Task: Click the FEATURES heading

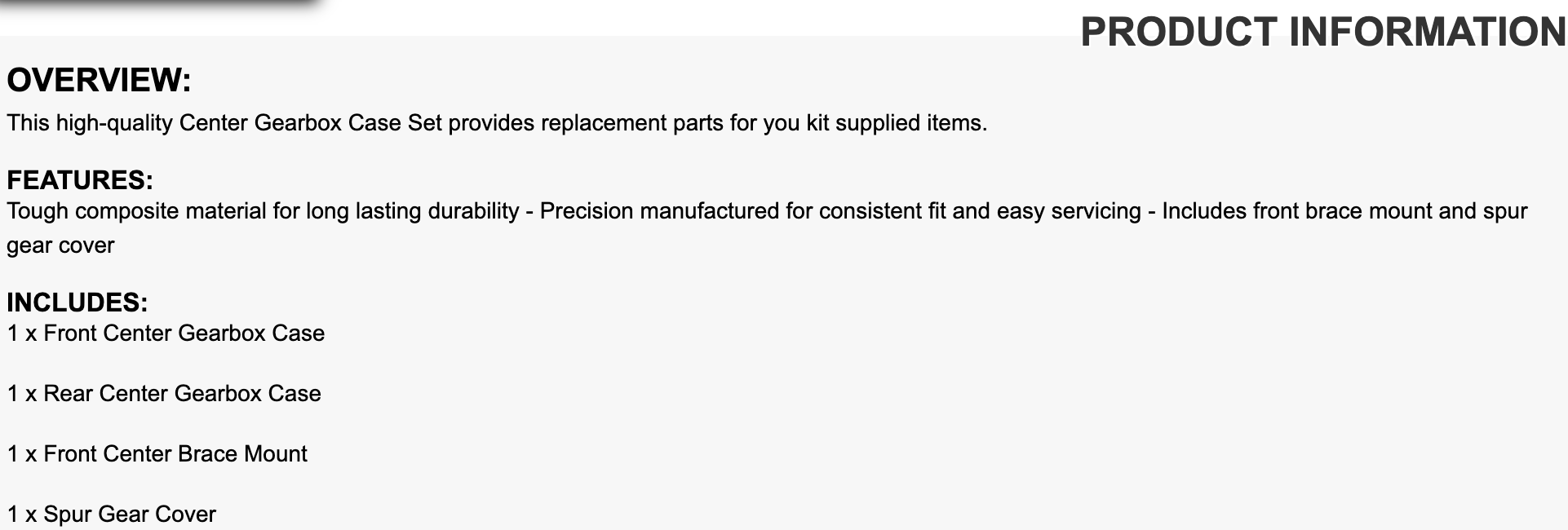Action: click(x=80, y=179)
